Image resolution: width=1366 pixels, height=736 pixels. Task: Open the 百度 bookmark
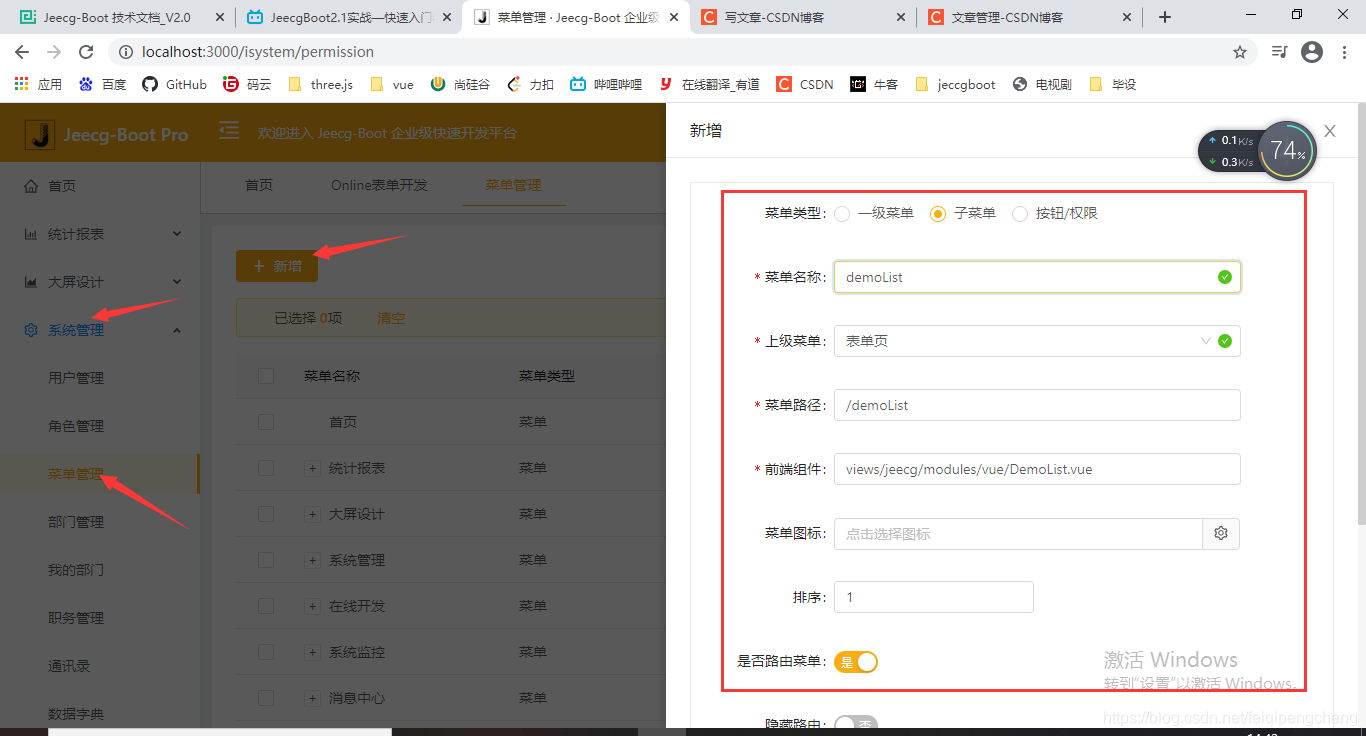pyautogui.click(x=103, y=84)
